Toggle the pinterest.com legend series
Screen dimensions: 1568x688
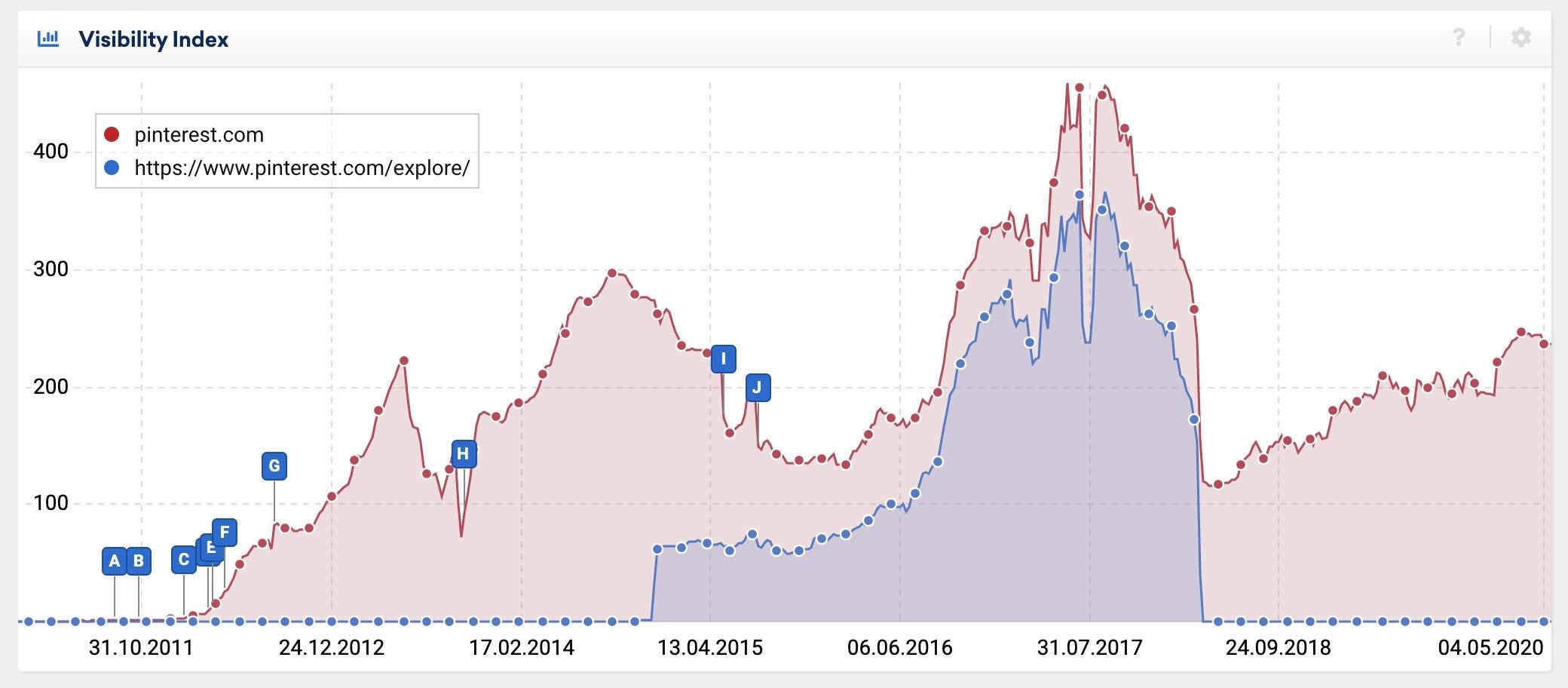coord(199,135)
